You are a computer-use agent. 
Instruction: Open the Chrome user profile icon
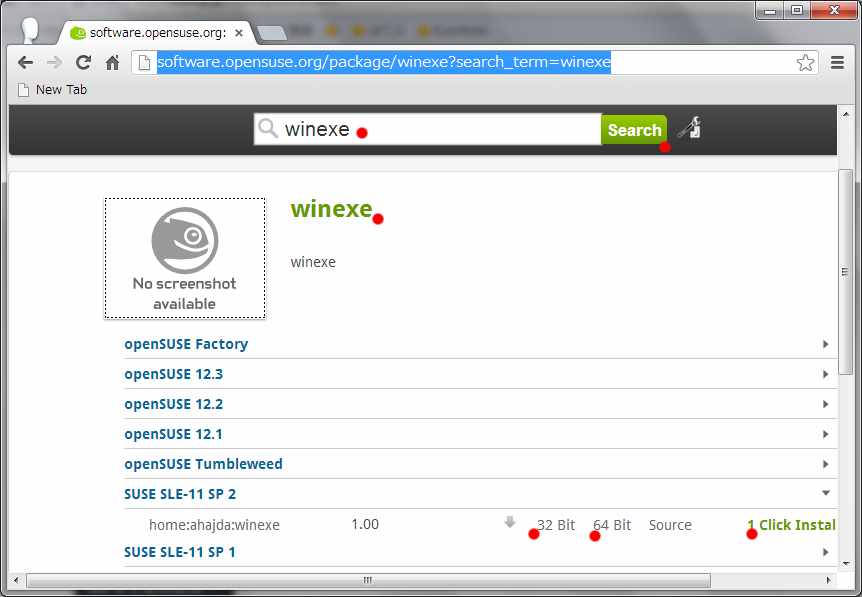tap(31, 30)
